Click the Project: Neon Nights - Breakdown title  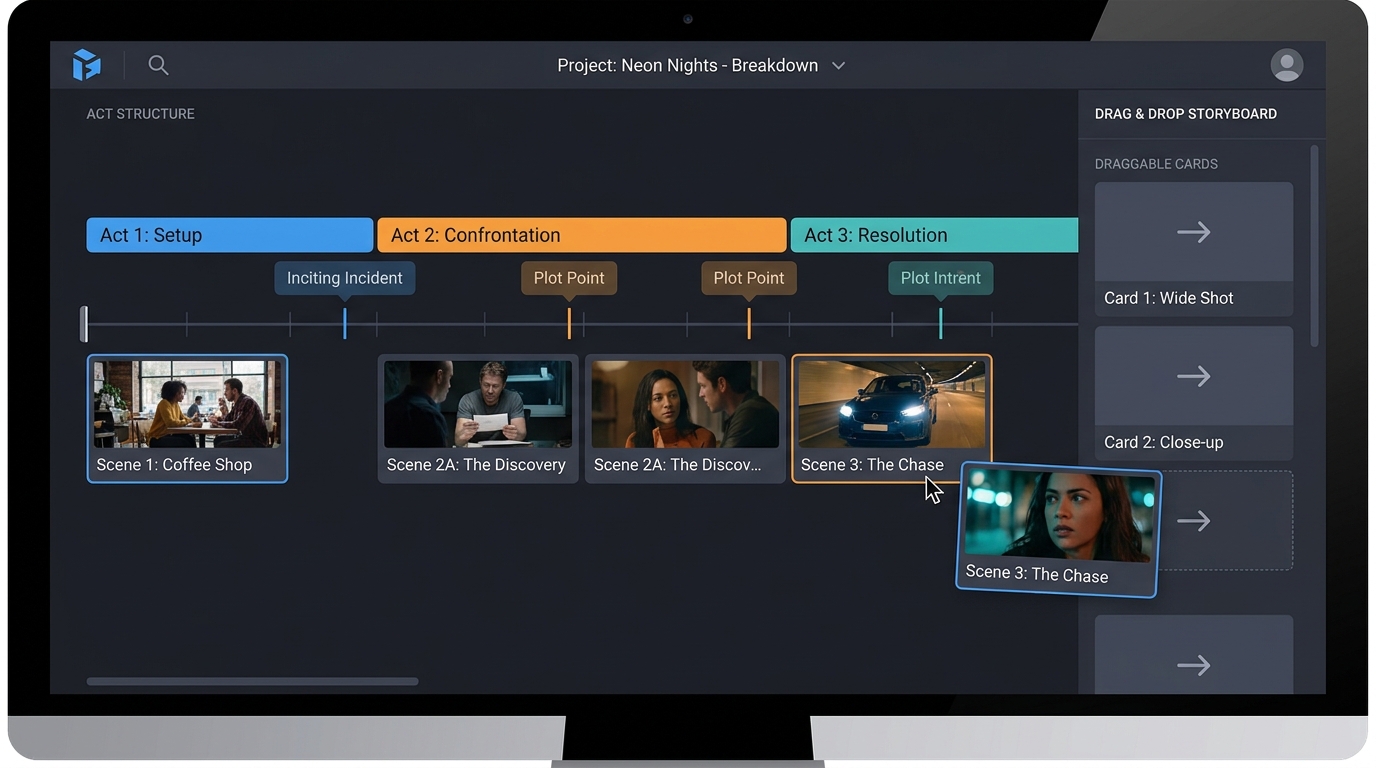point(687,65)
